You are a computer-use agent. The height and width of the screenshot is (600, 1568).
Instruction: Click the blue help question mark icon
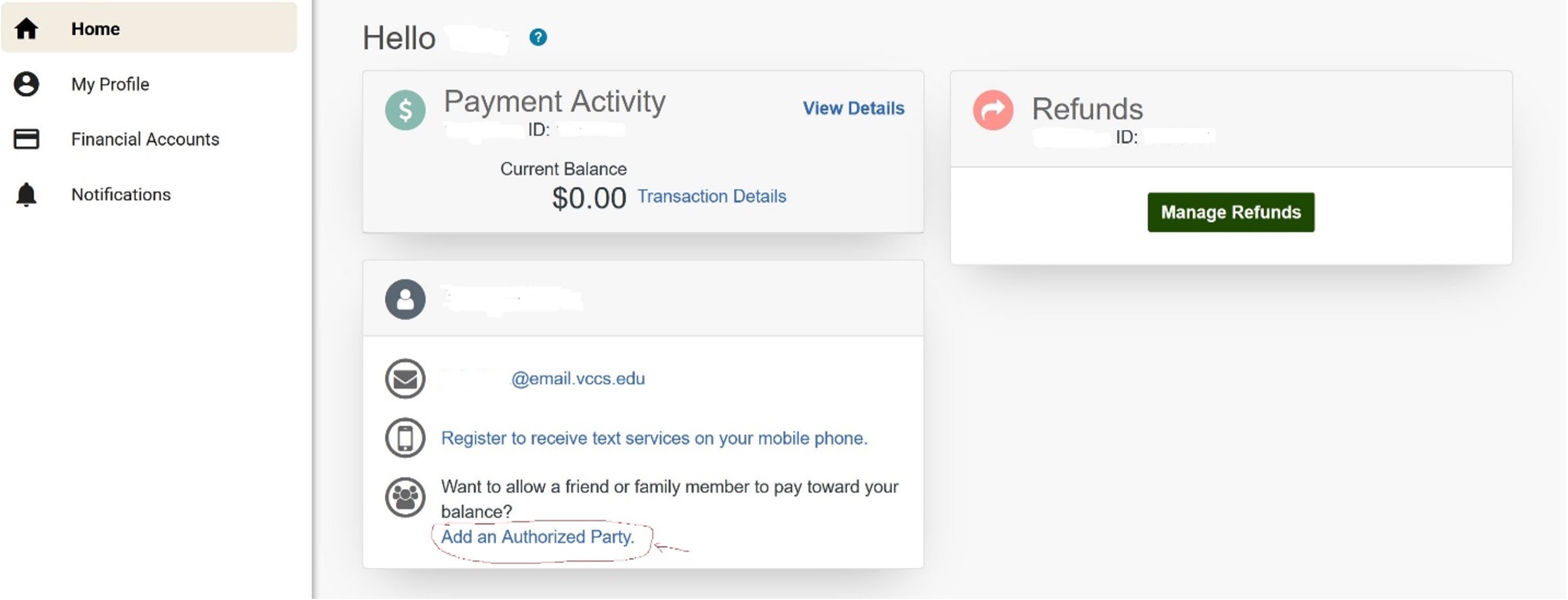pos(537,37)
